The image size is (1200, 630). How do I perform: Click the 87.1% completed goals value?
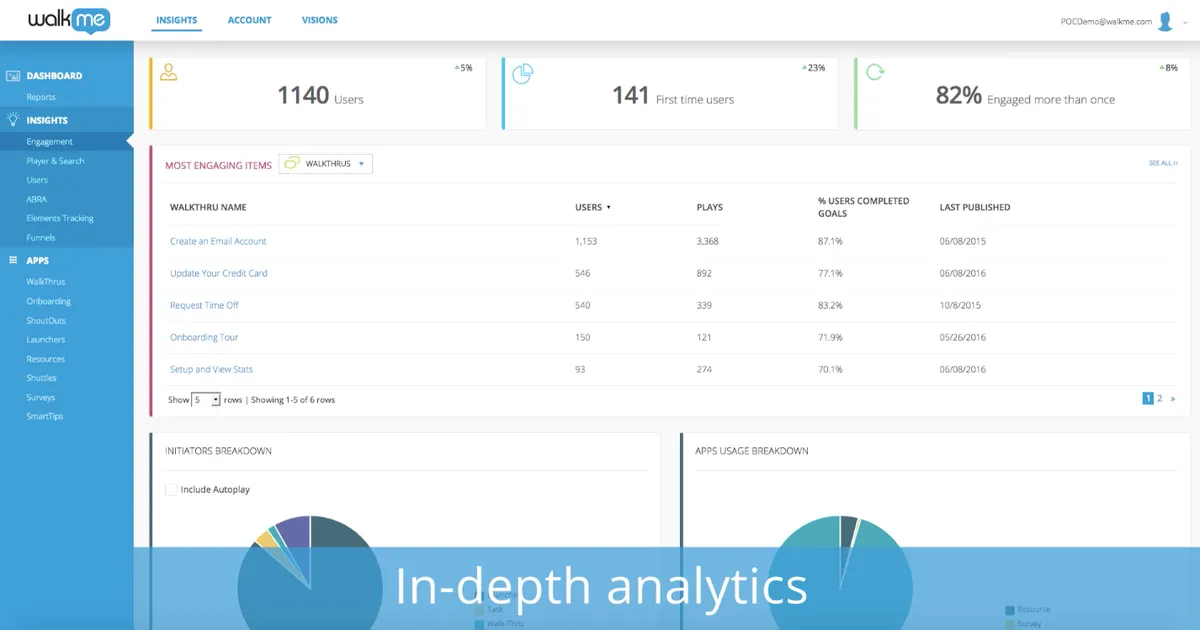830,241
